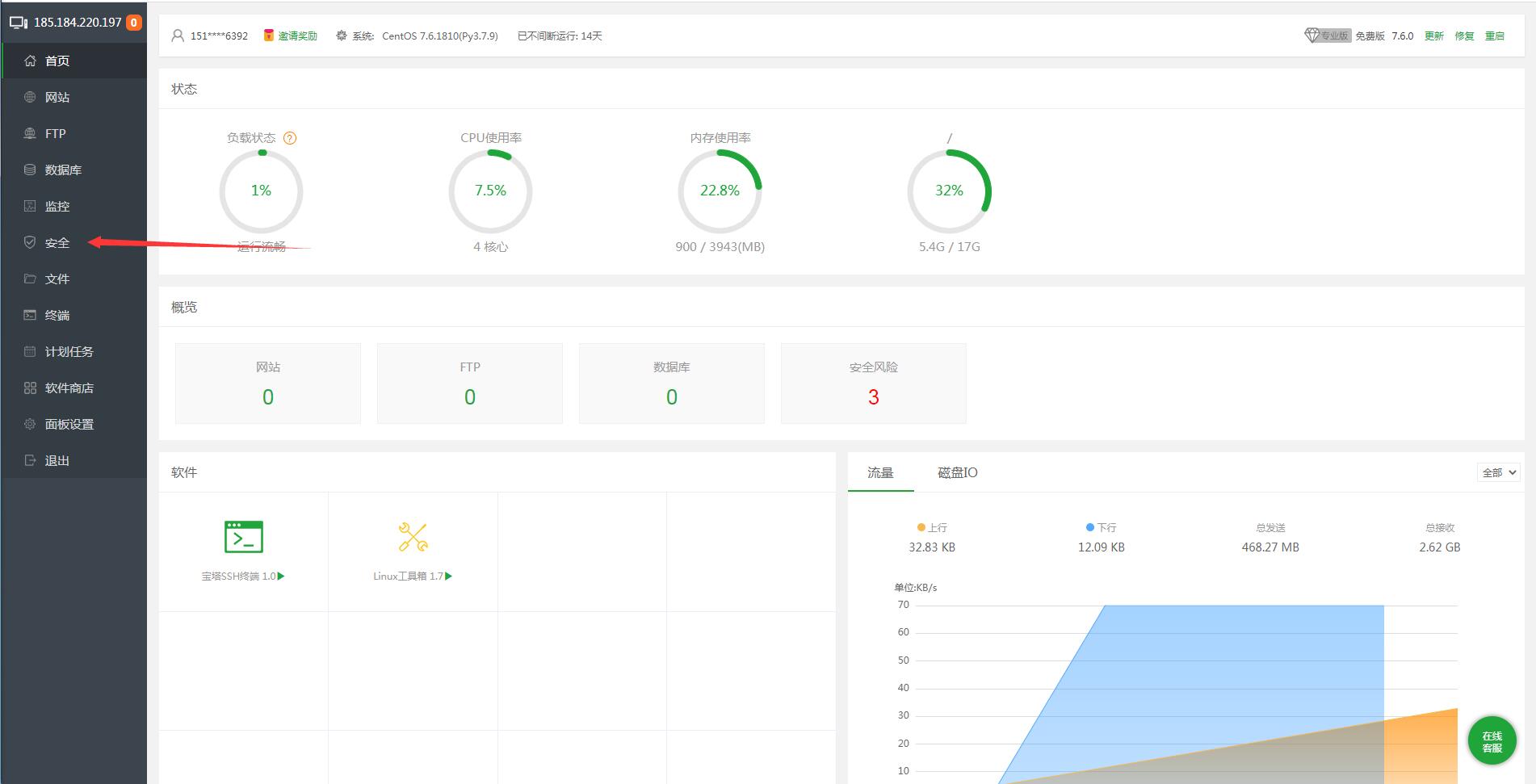1536x784 pixels.
Task: Click the 邀请奖励 gift icon
Action: tap(269, 36)
